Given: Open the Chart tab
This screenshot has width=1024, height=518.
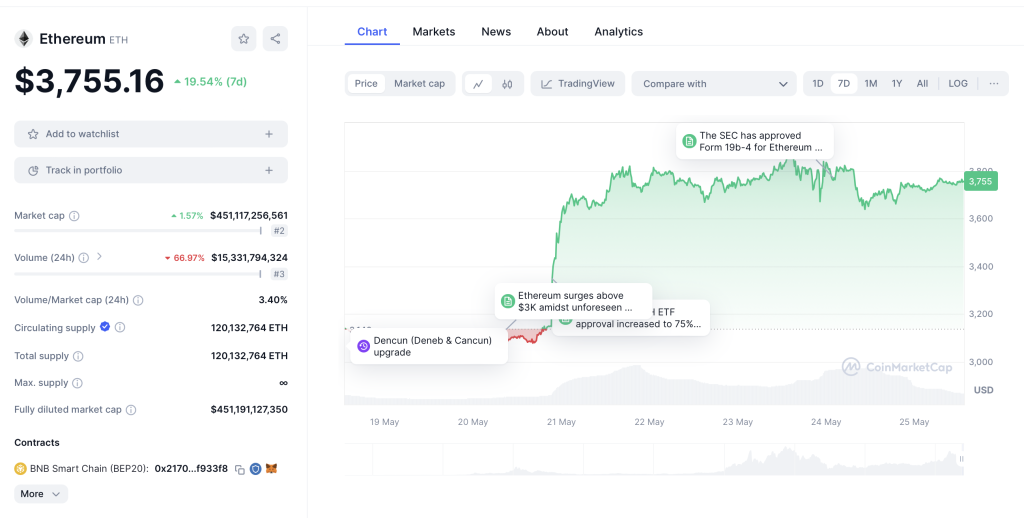Looking at the screenshot, I should coord(372,31).
